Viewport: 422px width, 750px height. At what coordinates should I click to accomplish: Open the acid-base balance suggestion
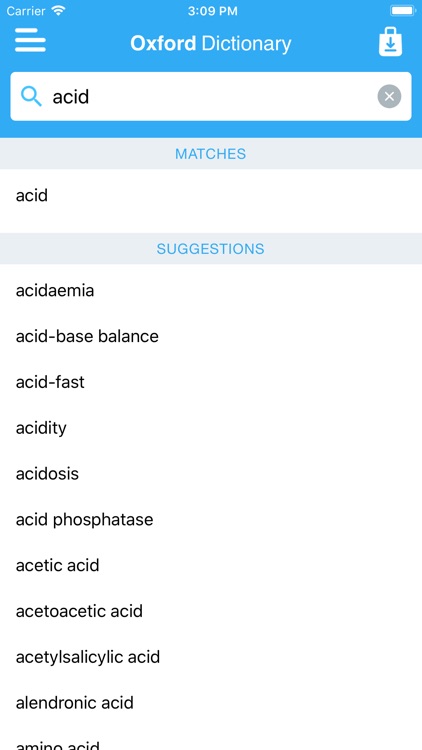click(211, 336)
